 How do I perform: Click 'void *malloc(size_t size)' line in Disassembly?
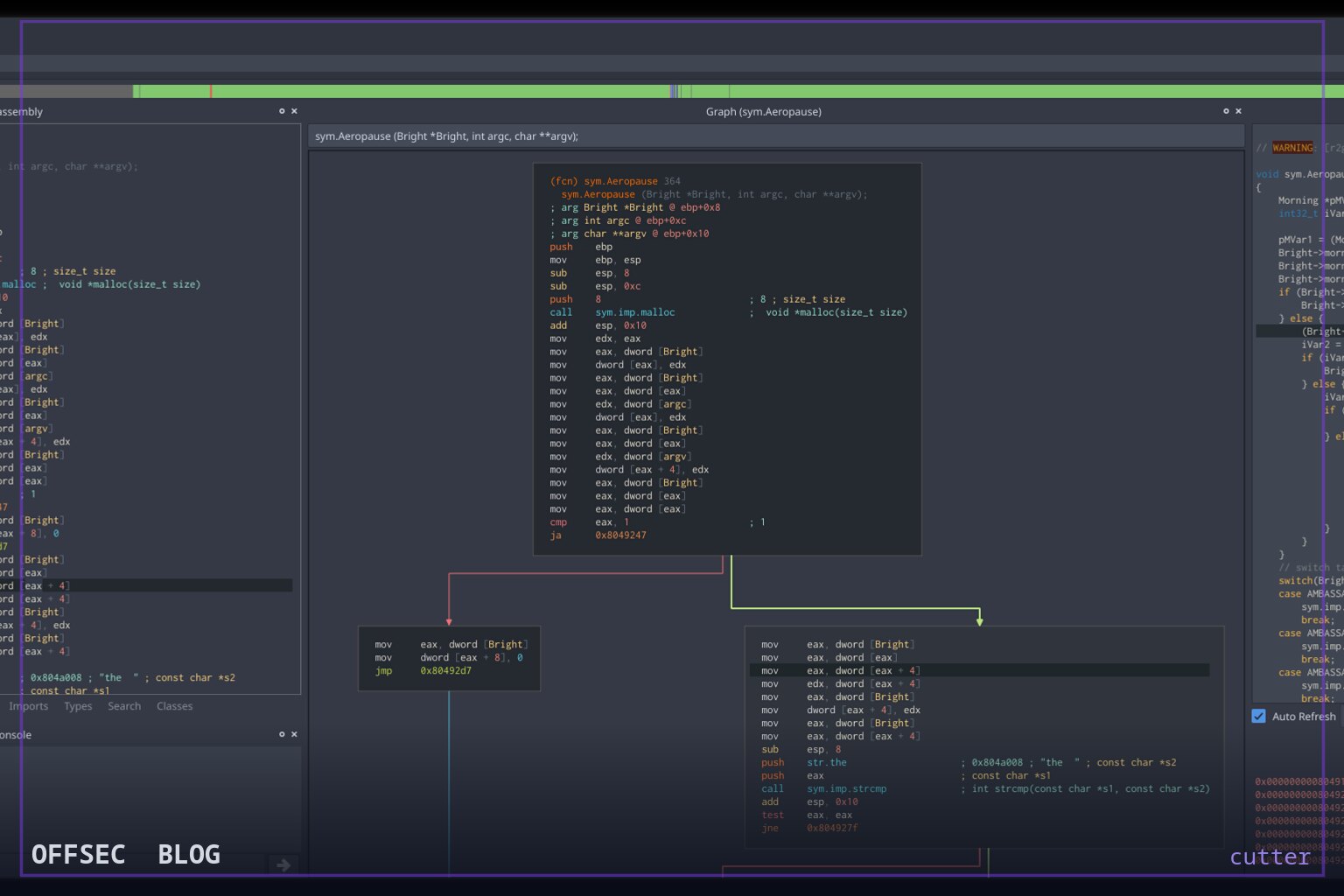(x=129, y=284)
